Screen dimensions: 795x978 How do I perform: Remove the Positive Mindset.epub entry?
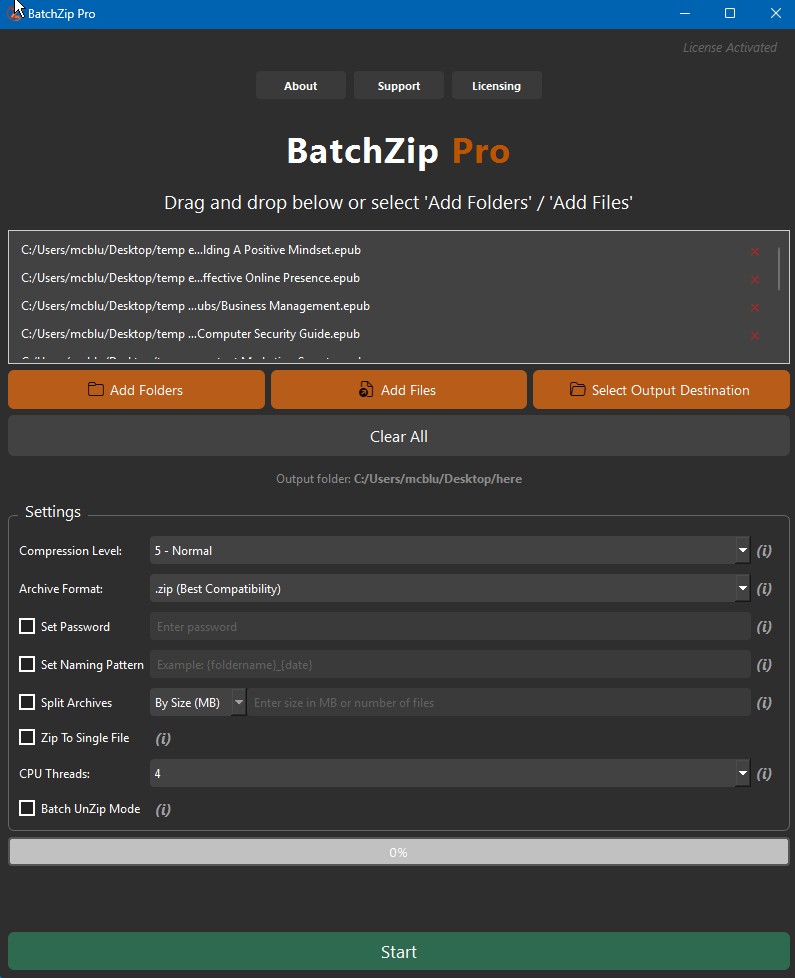[x=754, y=251]
